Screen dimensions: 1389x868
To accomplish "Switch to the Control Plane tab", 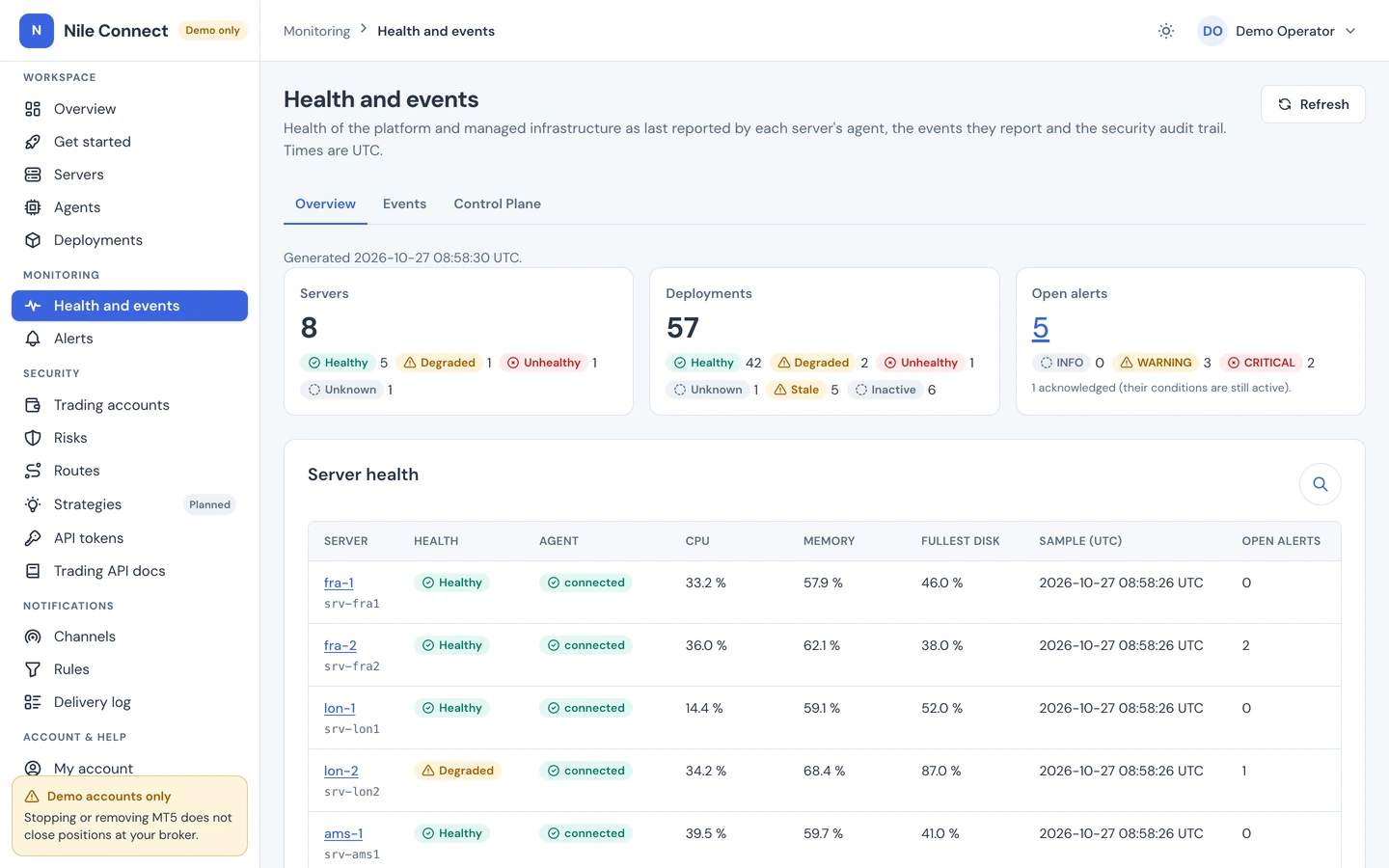I will pyautogui.click(x=497, y=203).
